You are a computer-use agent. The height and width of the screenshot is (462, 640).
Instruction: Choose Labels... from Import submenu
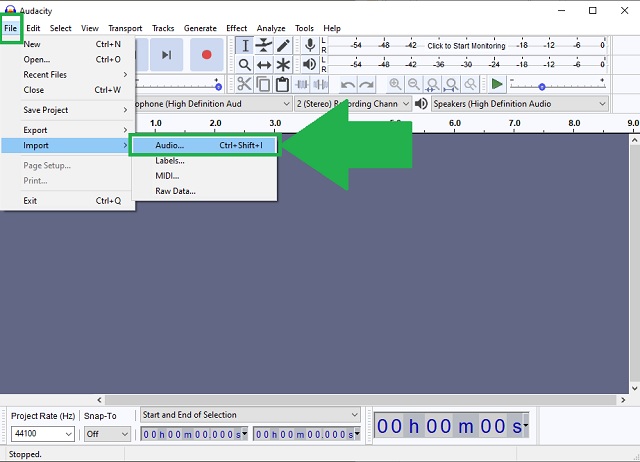click(204, 161)
